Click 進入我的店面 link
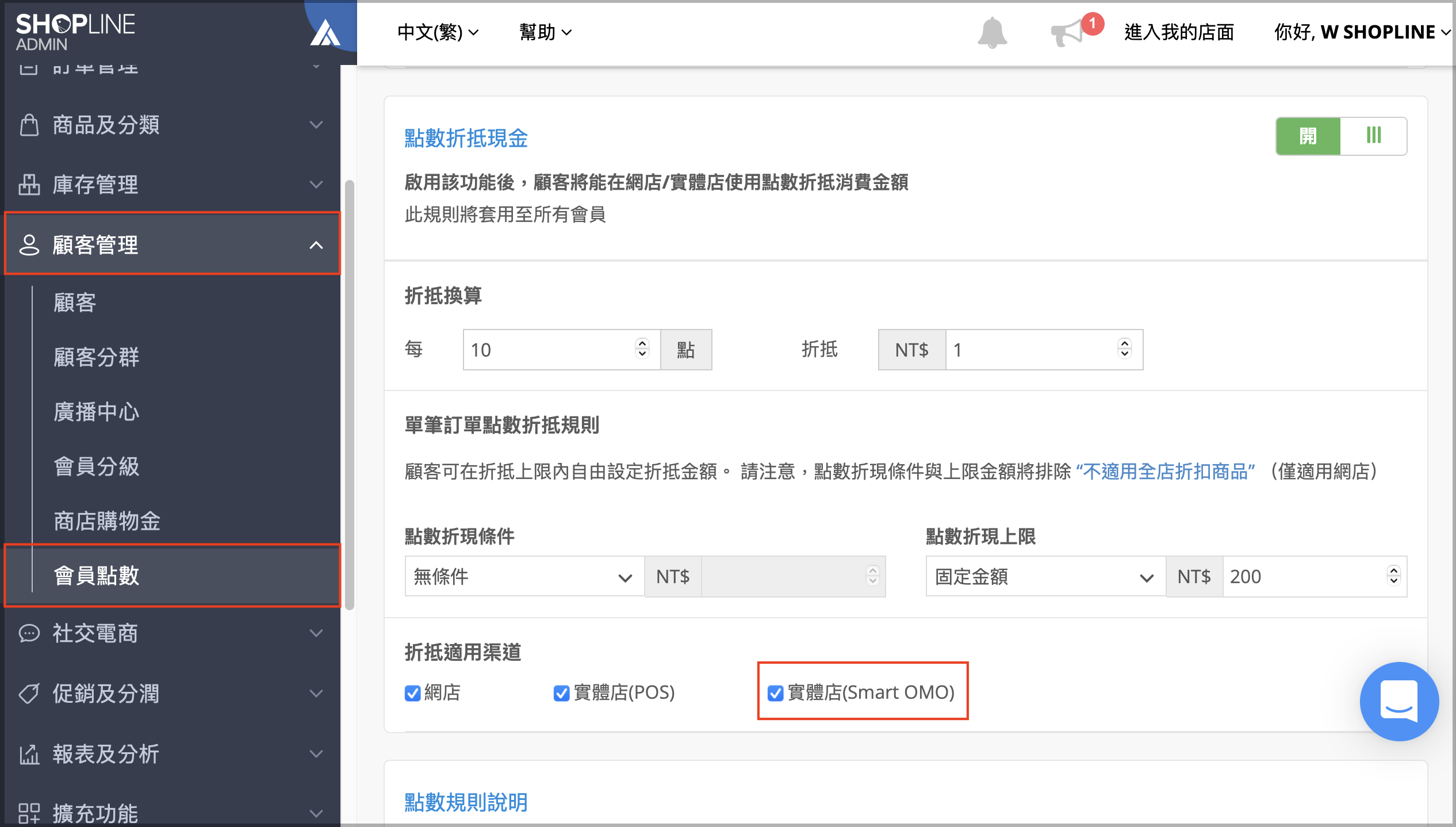 1179,32
